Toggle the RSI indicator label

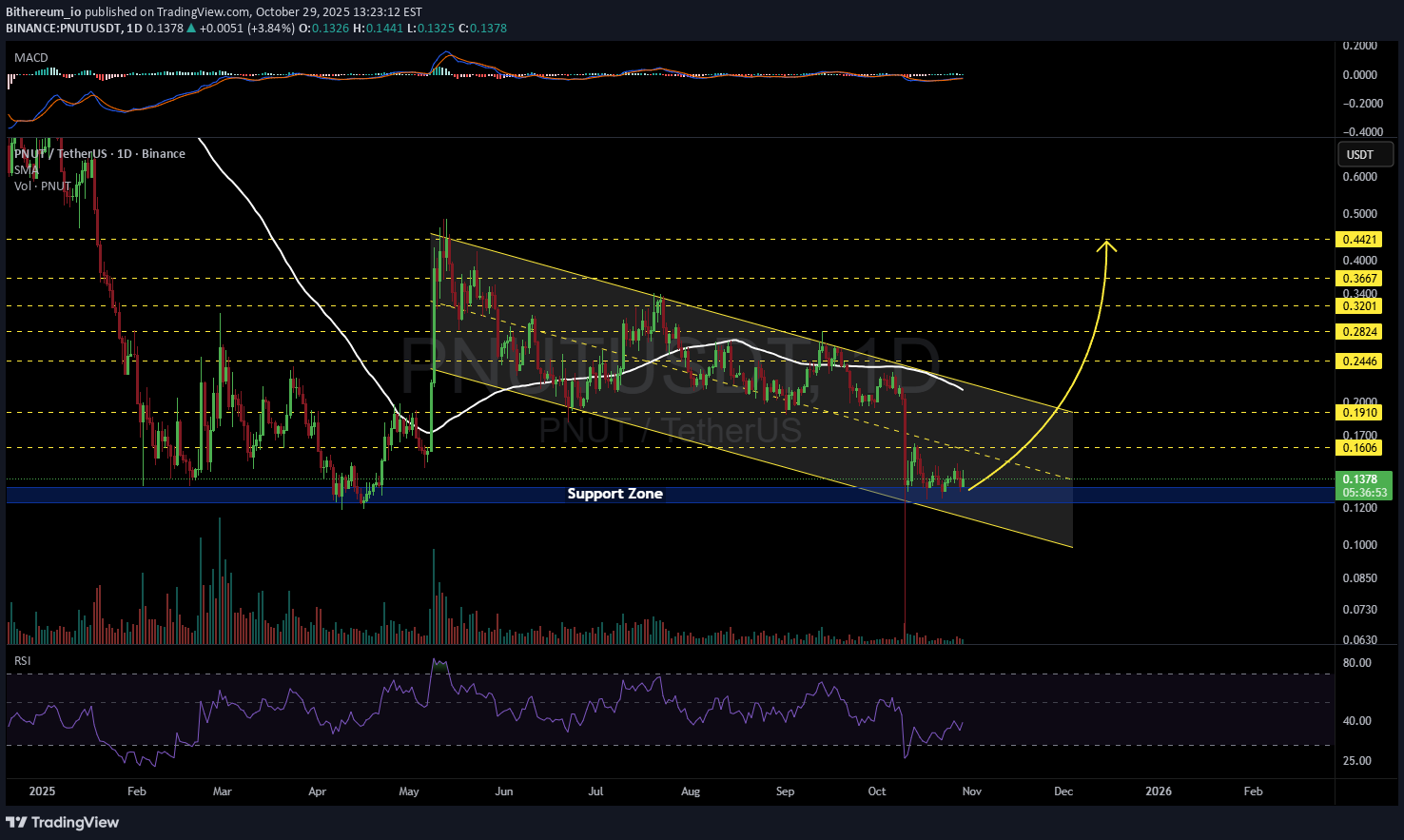[22, 660]
